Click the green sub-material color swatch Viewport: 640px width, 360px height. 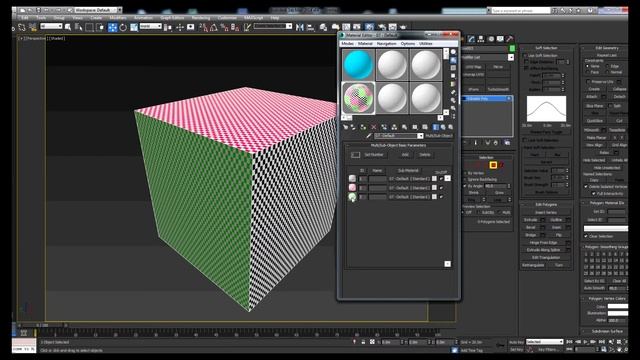[352, 197]
